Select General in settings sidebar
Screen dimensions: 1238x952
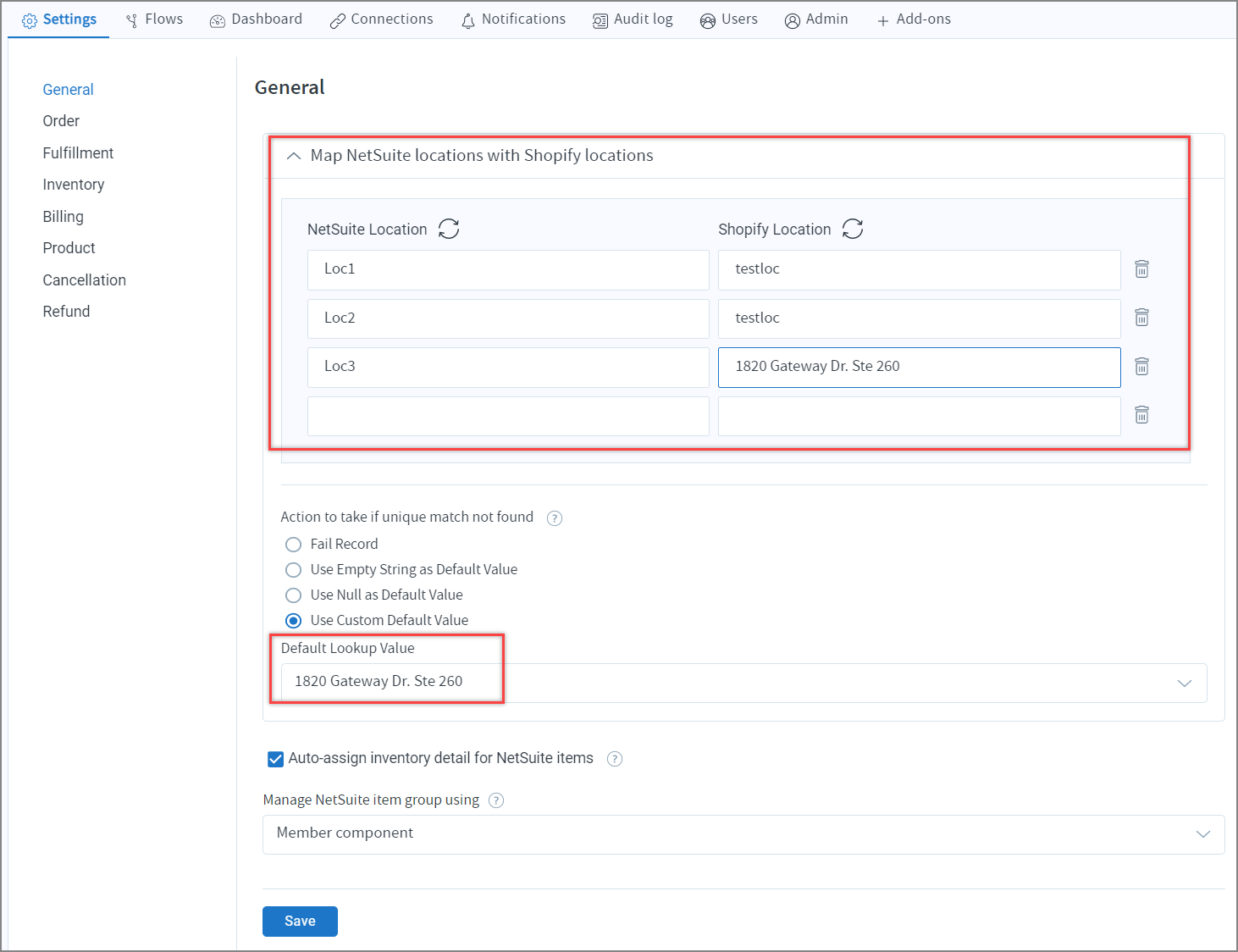[x=68, y=90]
